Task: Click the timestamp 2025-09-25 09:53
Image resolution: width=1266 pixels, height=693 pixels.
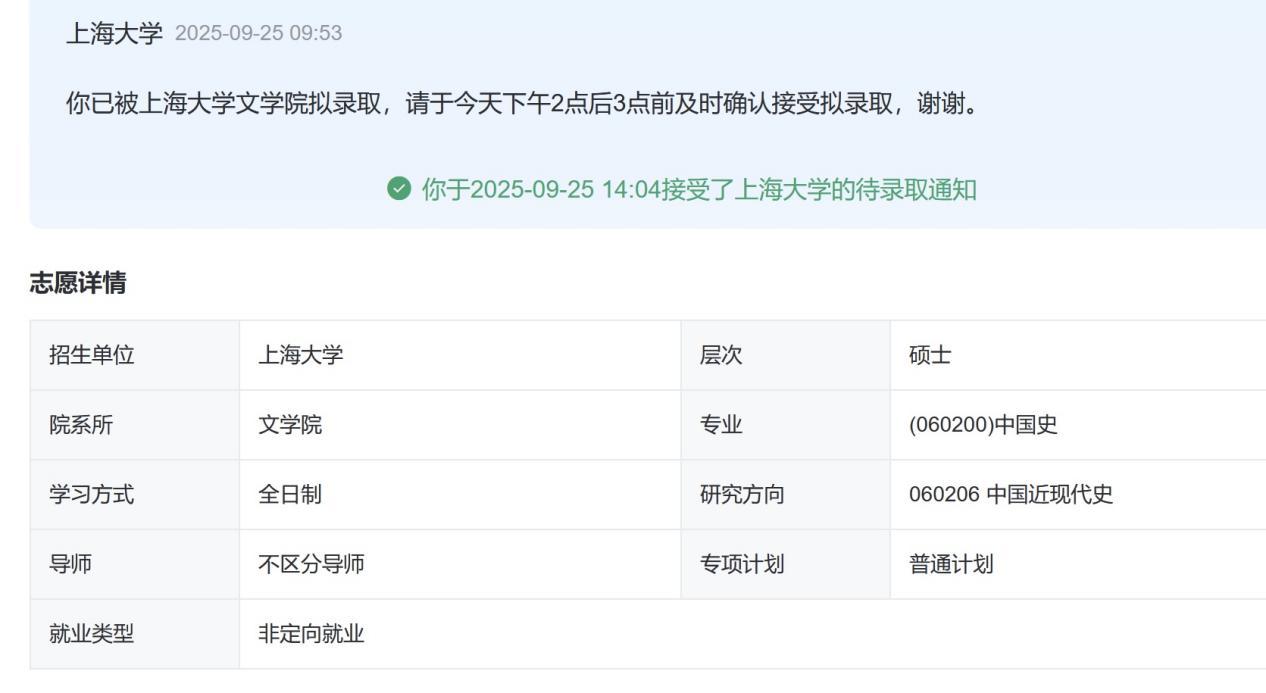Action: (258, 34)
